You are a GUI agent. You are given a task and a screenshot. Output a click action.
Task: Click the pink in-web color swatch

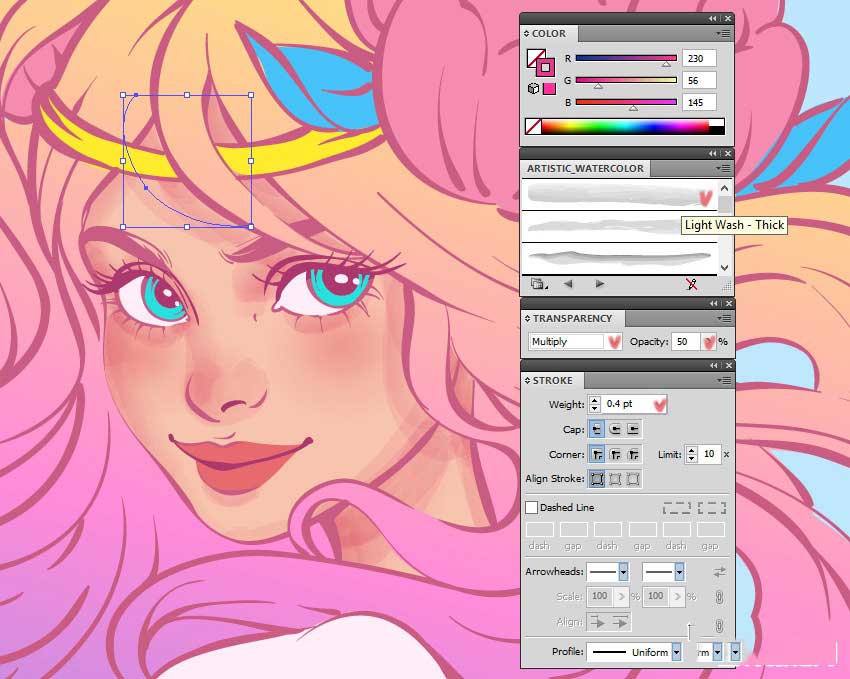tap(549, 88)
